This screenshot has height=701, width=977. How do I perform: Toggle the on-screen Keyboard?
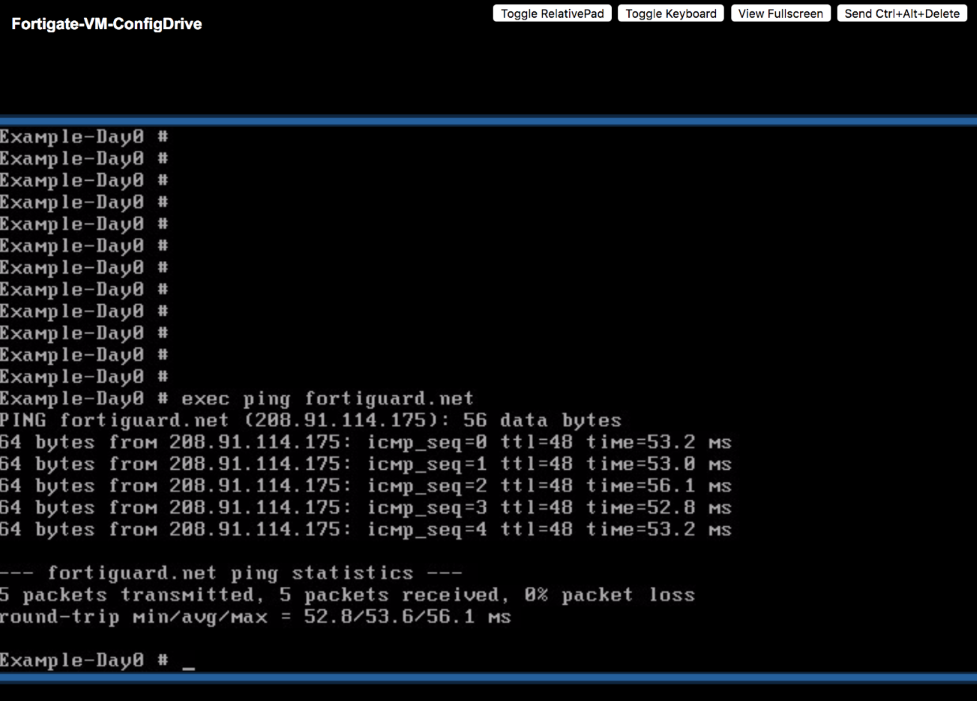[x=670, y=13]
